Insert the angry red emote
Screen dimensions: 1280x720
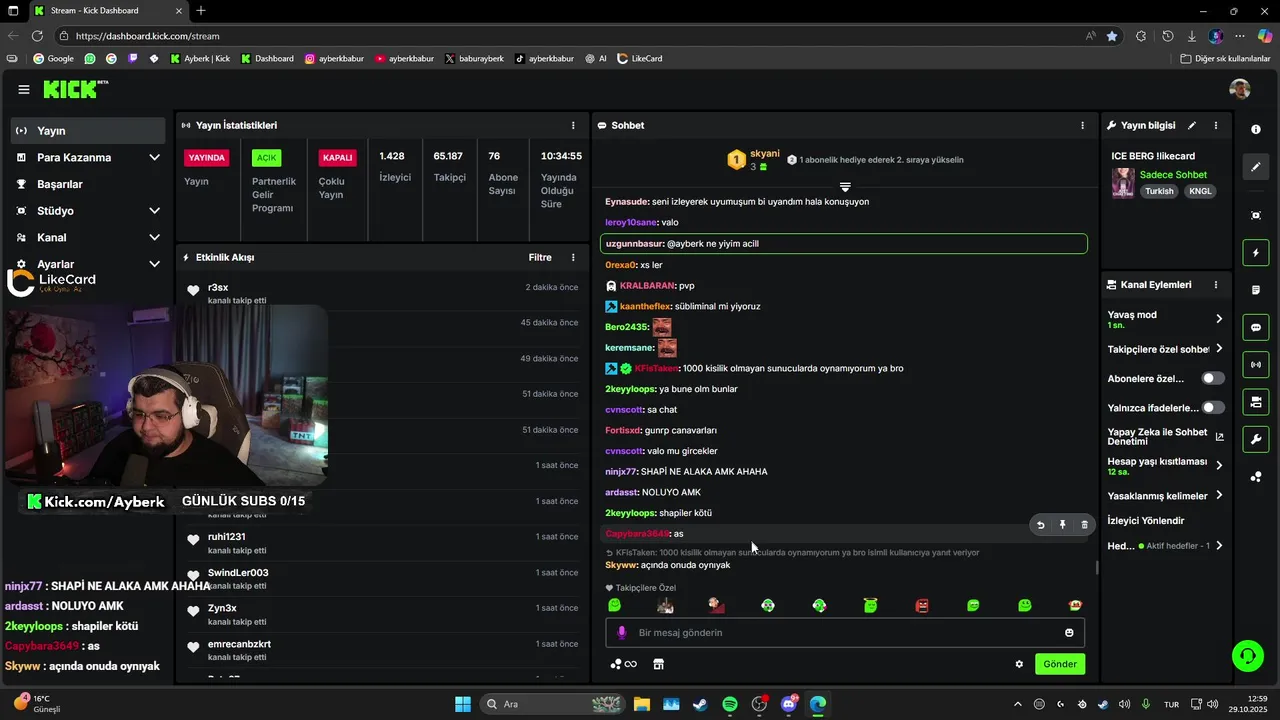922,605
